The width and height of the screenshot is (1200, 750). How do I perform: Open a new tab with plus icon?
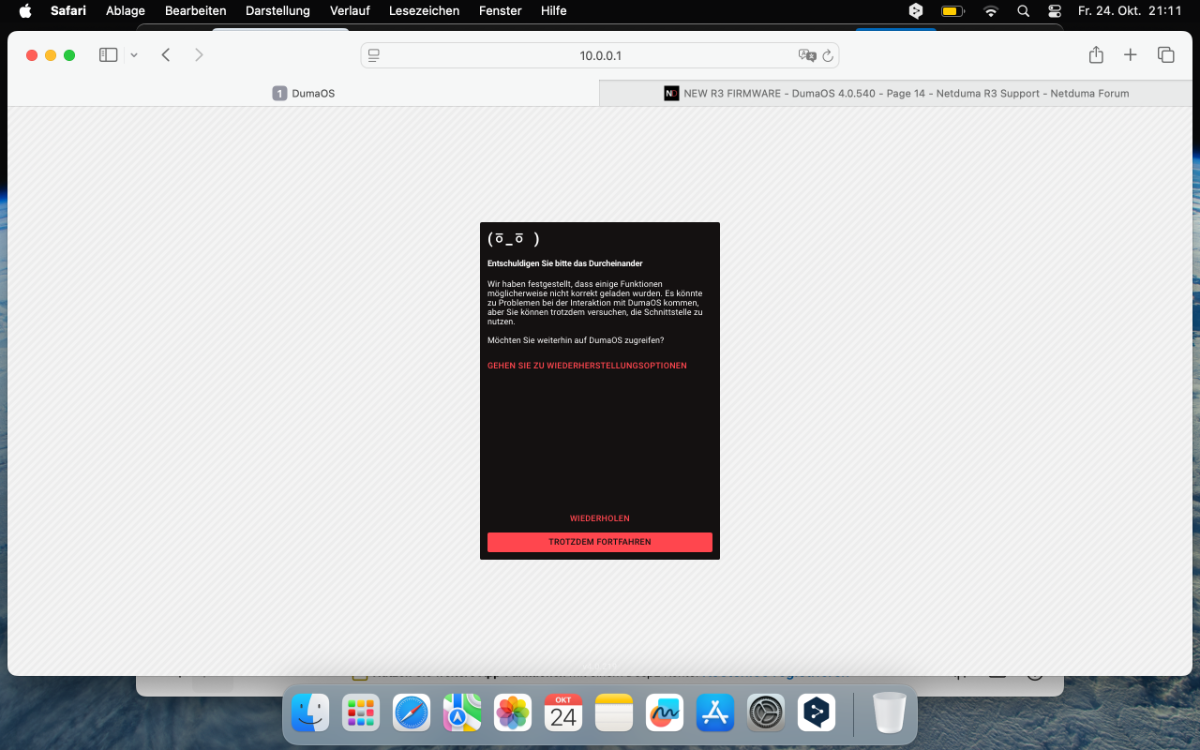pos(1130,55)
